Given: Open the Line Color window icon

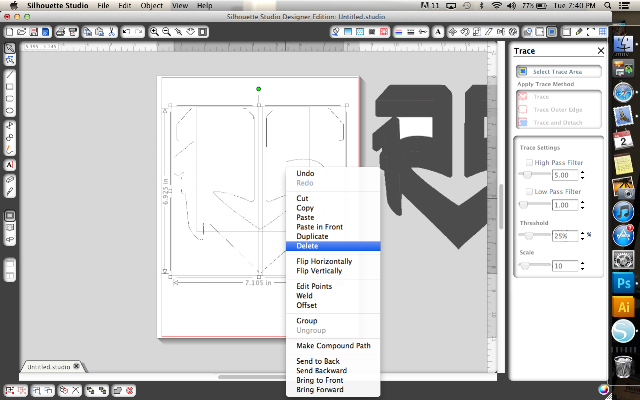Looking at the screenshot, I should pyautogui.click(x=399, y=32).
